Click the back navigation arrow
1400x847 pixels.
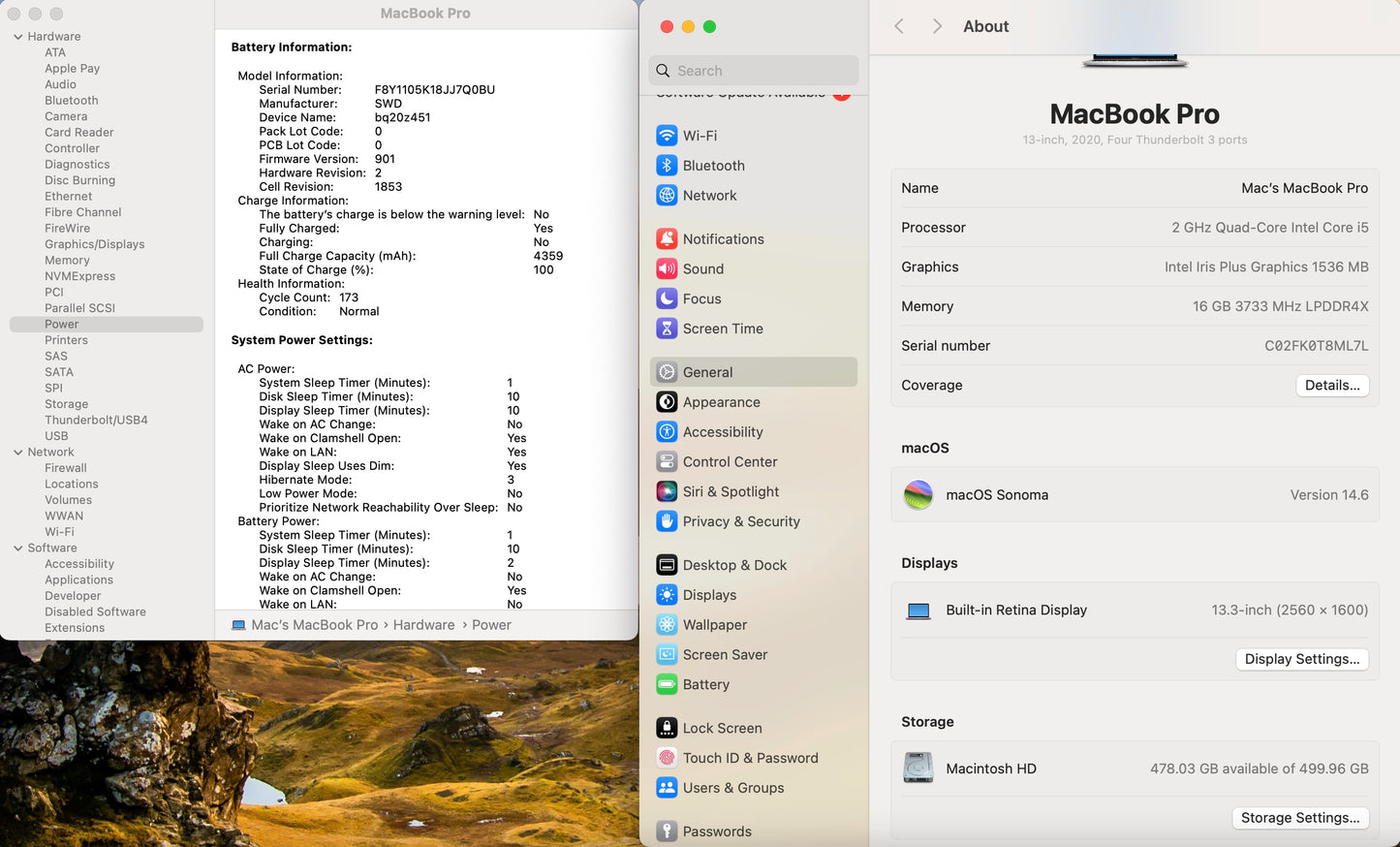coord(899,26)
